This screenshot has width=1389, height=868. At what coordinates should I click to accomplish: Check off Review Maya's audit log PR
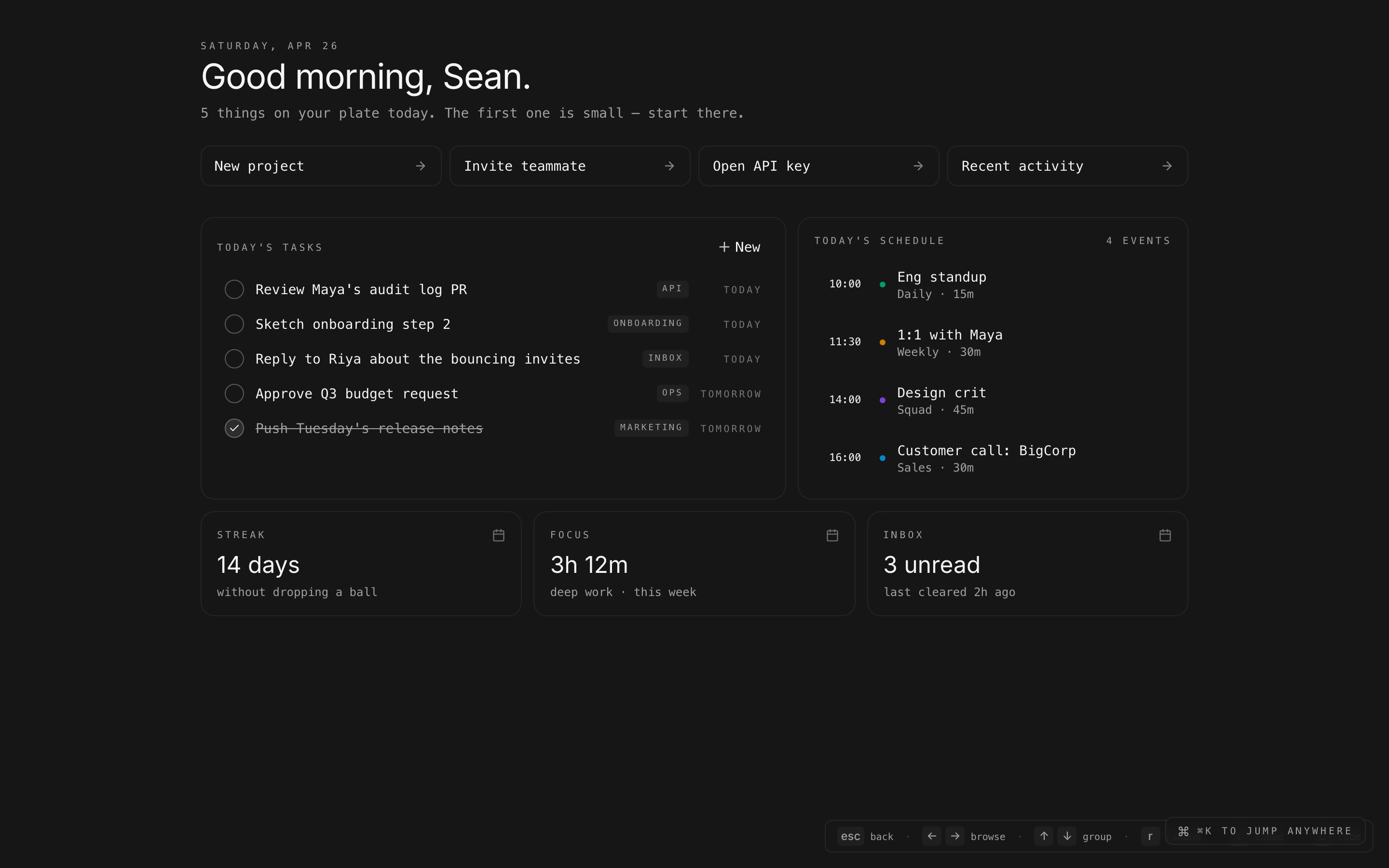click(234, 289)
